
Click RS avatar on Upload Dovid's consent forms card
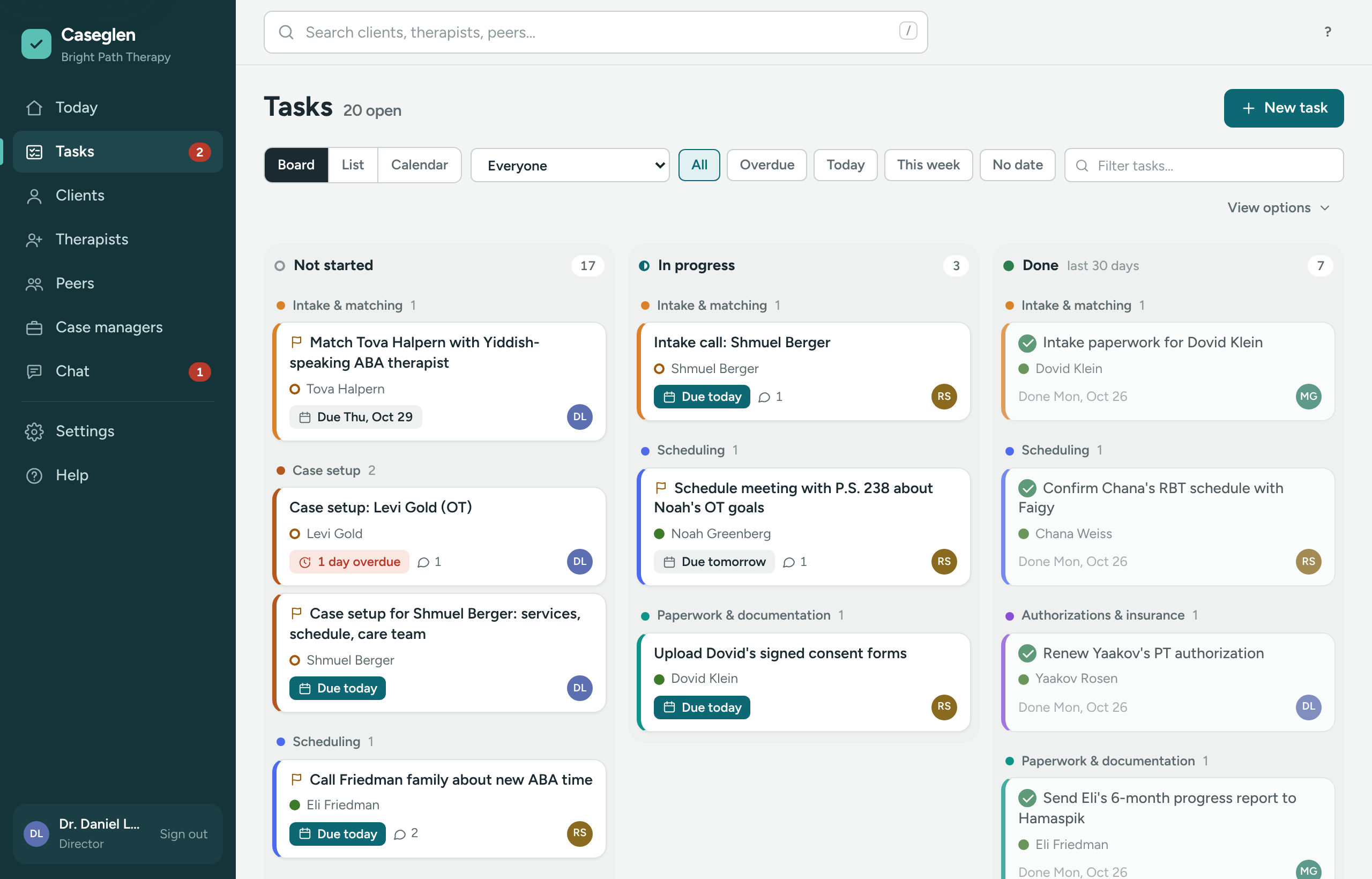(x=944, y=706)
